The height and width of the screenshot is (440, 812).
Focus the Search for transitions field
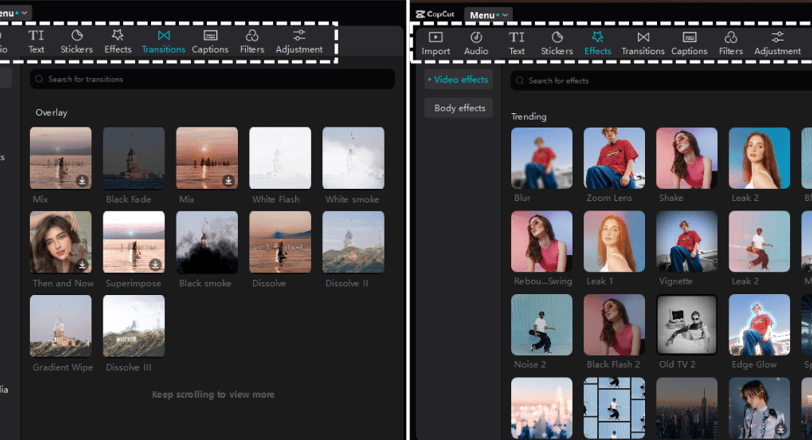point(212,79)
